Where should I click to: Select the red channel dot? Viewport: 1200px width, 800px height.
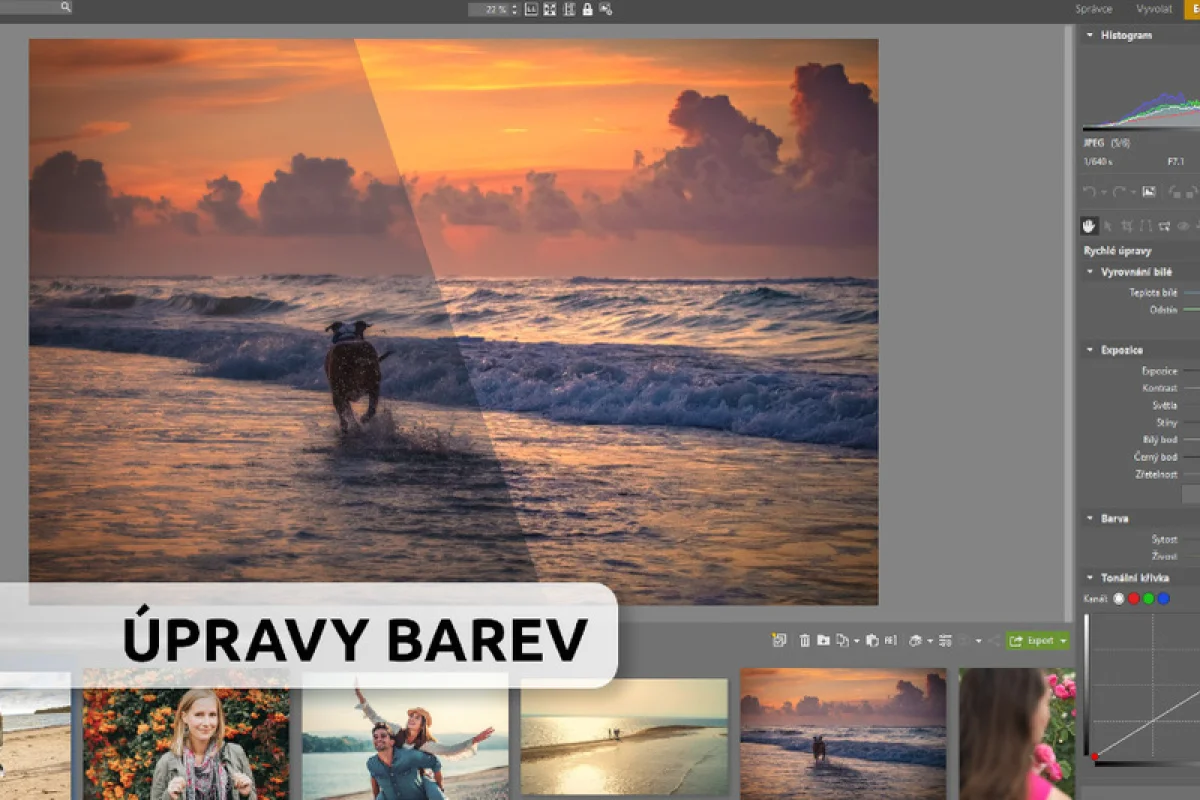click(1134, 598)
